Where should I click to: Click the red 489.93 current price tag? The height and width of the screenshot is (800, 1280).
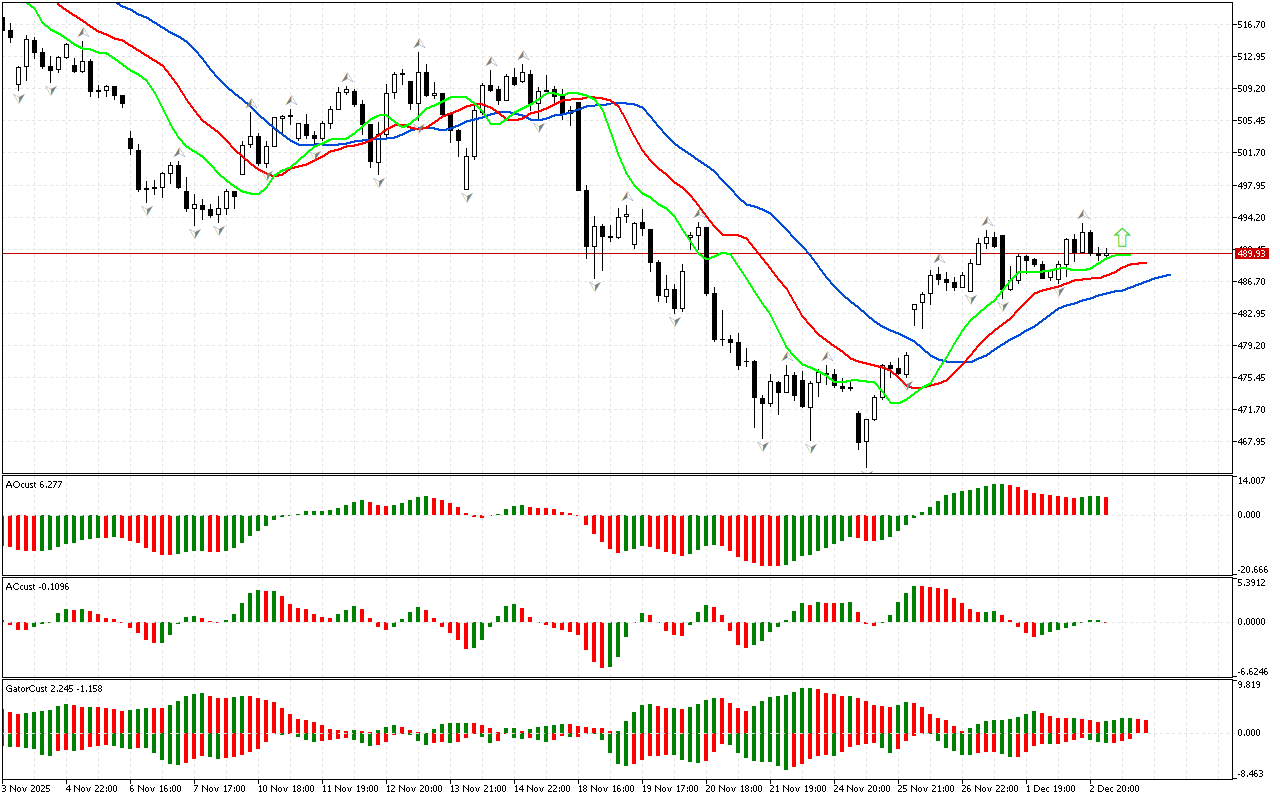coord(1252,253)
